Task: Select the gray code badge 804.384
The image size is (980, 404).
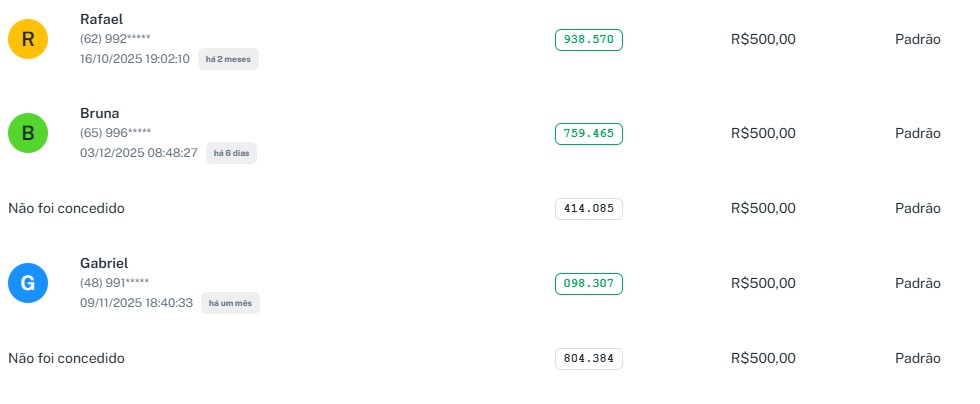Action: coord(589,359)
